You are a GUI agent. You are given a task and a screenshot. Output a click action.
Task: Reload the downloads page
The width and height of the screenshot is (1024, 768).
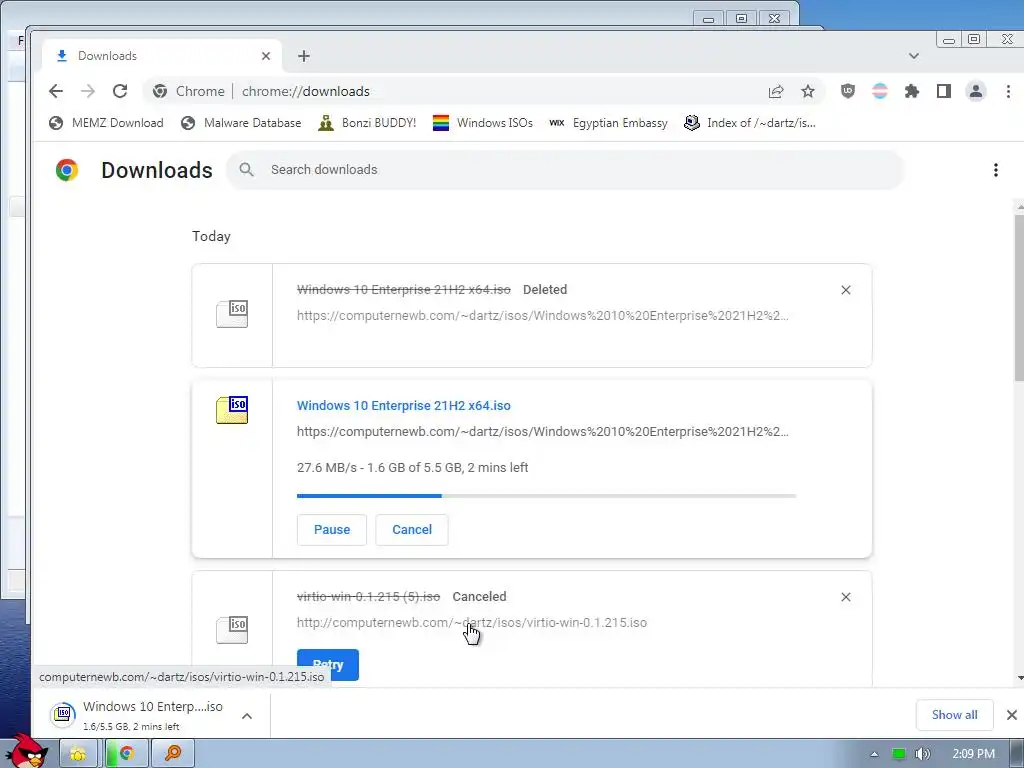[x=120, y=91]
